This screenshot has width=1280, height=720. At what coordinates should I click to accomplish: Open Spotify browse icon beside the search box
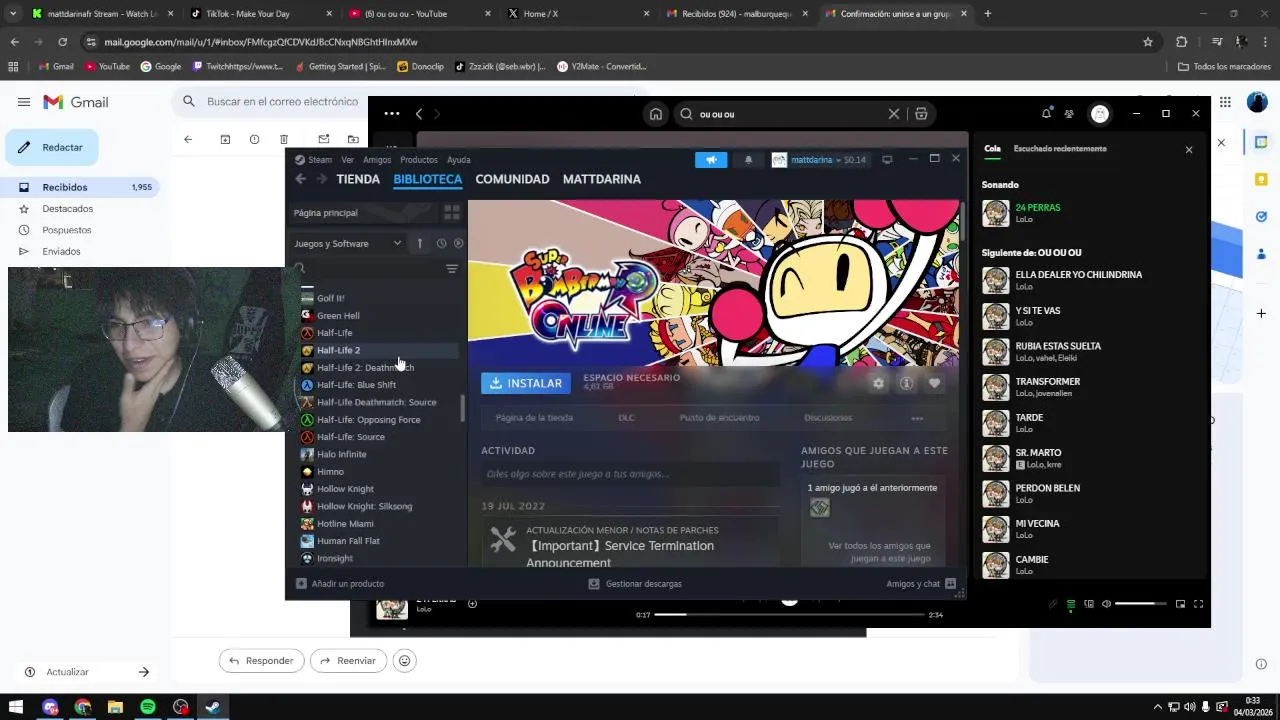[921, 114]
